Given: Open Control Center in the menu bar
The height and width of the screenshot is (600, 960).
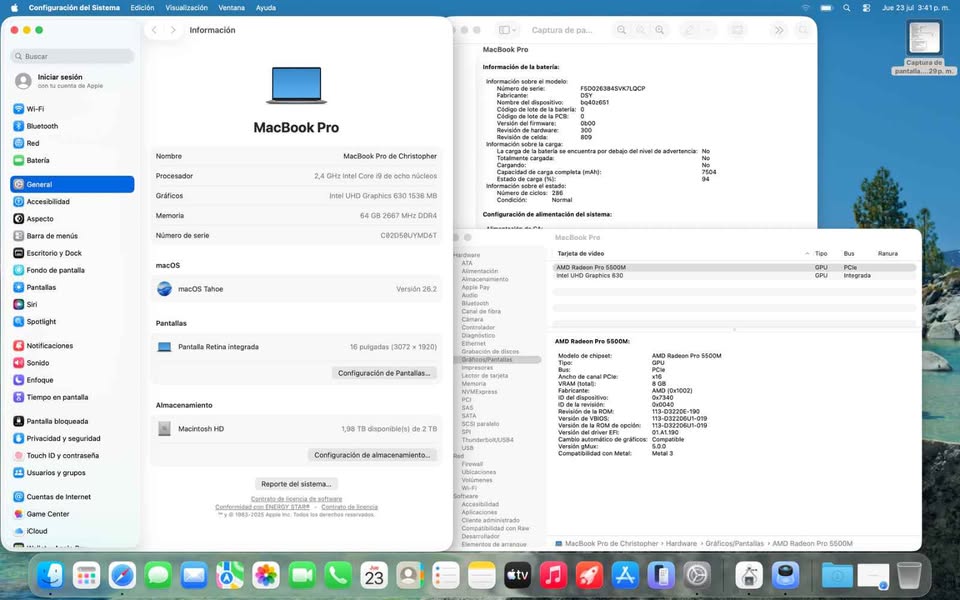Looking at the screenshot, I should point(866,8).
